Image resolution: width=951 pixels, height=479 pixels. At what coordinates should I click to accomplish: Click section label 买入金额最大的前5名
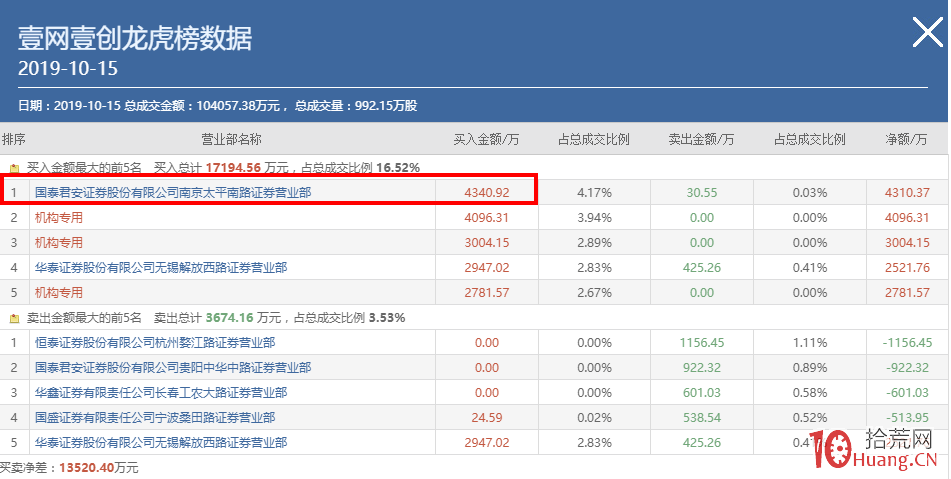pyautogui.click(x=84, y=168)
